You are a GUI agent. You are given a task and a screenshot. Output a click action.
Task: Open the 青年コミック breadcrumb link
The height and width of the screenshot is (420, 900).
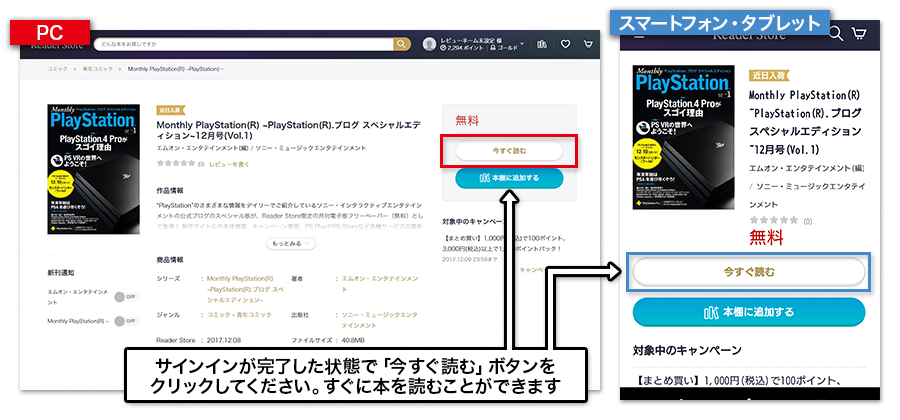[x=98, y=69]
